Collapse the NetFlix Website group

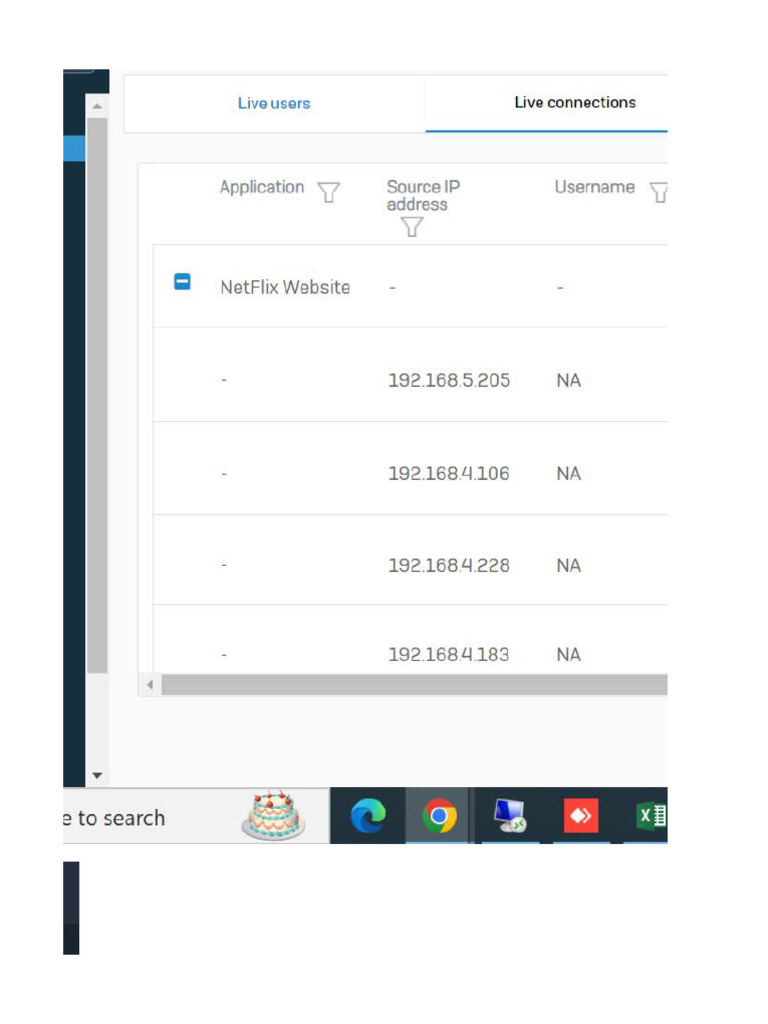(x=182, y=281)
